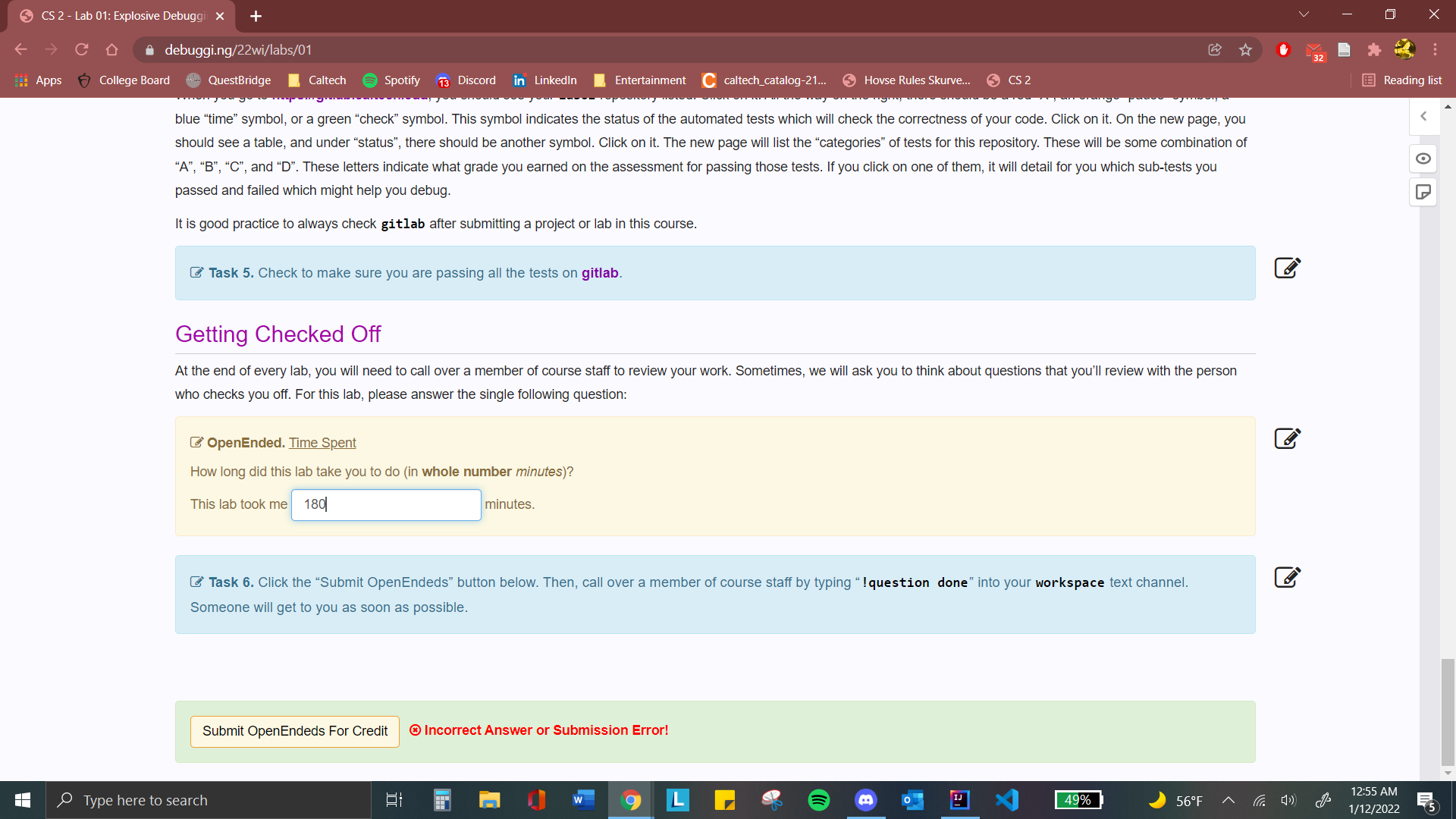Open the Reading list panel
Image resolution: width=1456 pixels, height=819 pixels.
point(1402,80)
